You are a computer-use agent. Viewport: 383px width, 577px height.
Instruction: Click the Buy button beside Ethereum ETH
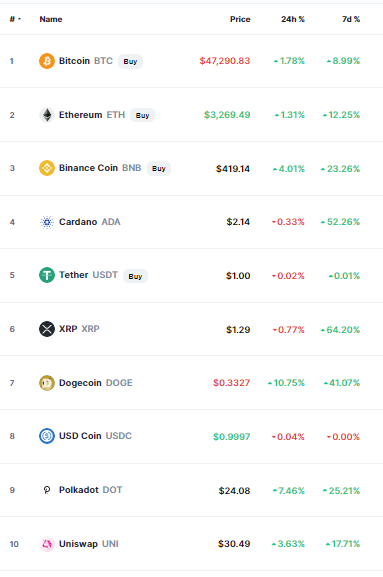[x=142, y=115]
